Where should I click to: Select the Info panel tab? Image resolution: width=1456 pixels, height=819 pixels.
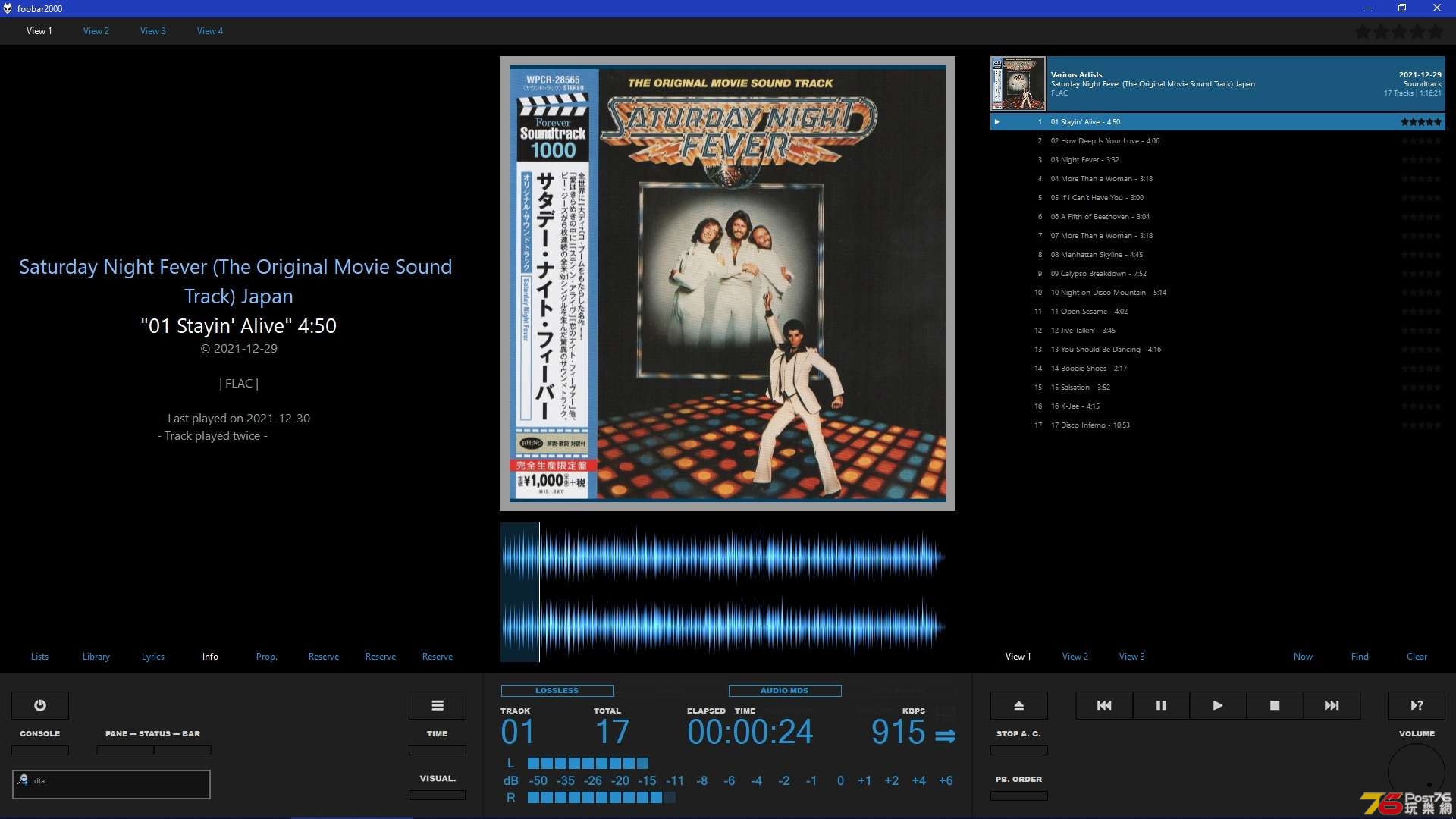coord(210,657)
